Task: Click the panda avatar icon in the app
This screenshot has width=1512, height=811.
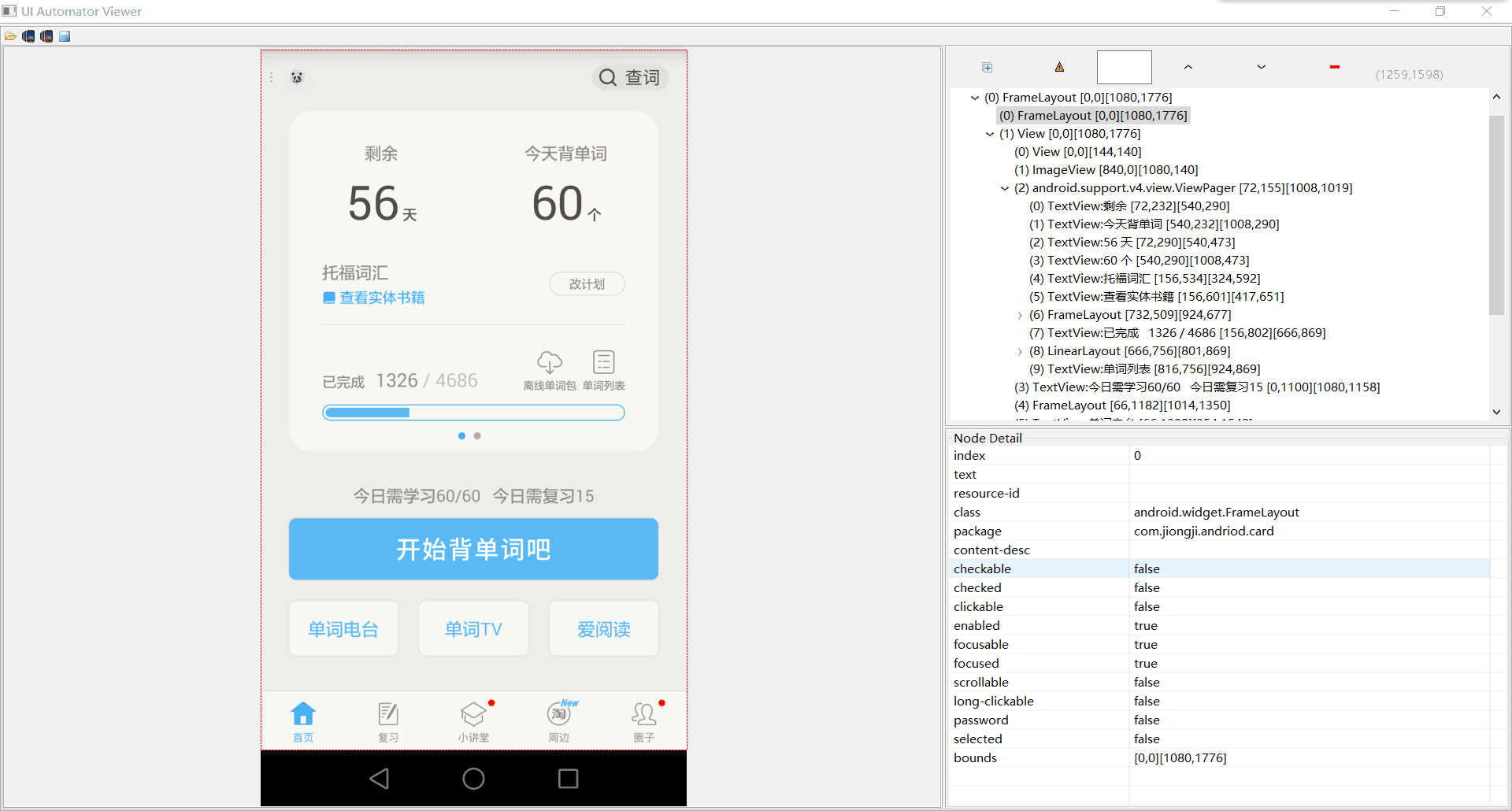Action: 297,77
